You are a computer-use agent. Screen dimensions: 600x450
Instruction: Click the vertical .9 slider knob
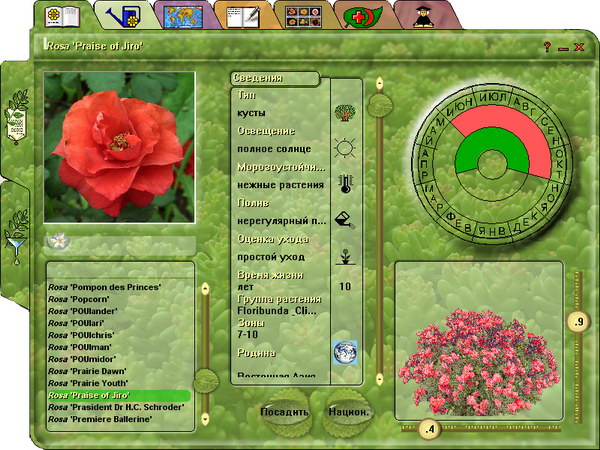579,322
